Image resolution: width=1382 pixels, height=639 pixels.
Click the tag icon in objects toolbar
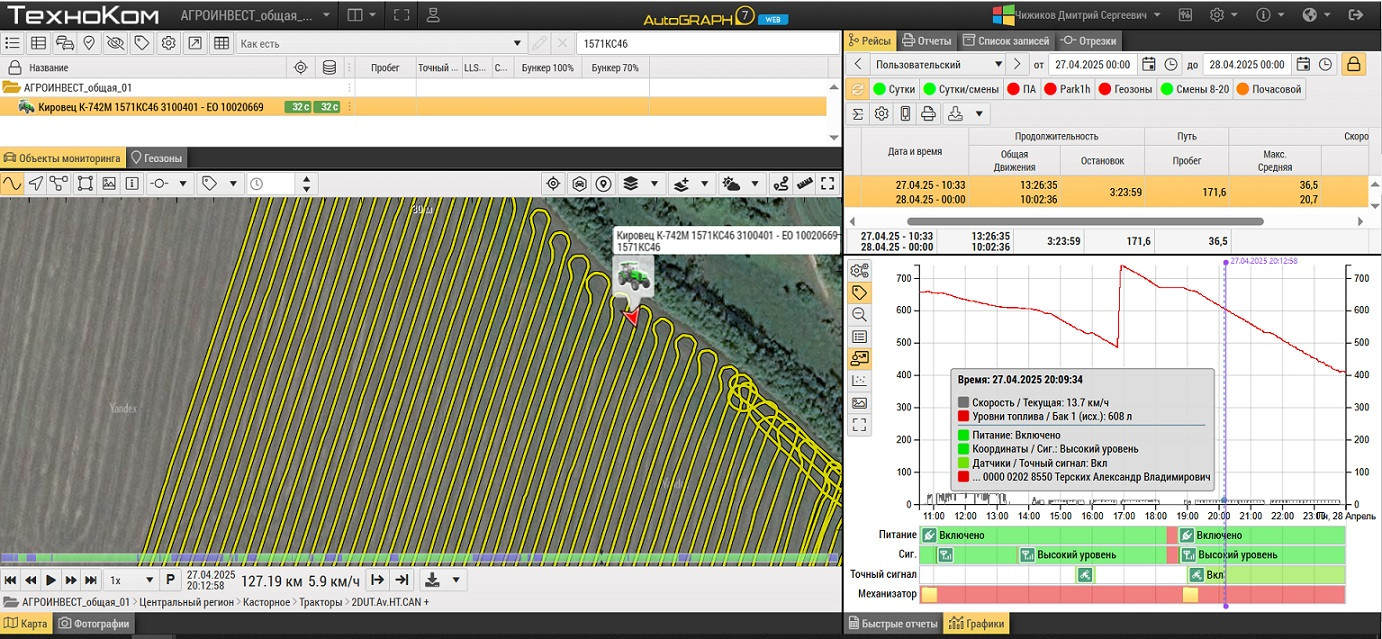coord(142,43)
